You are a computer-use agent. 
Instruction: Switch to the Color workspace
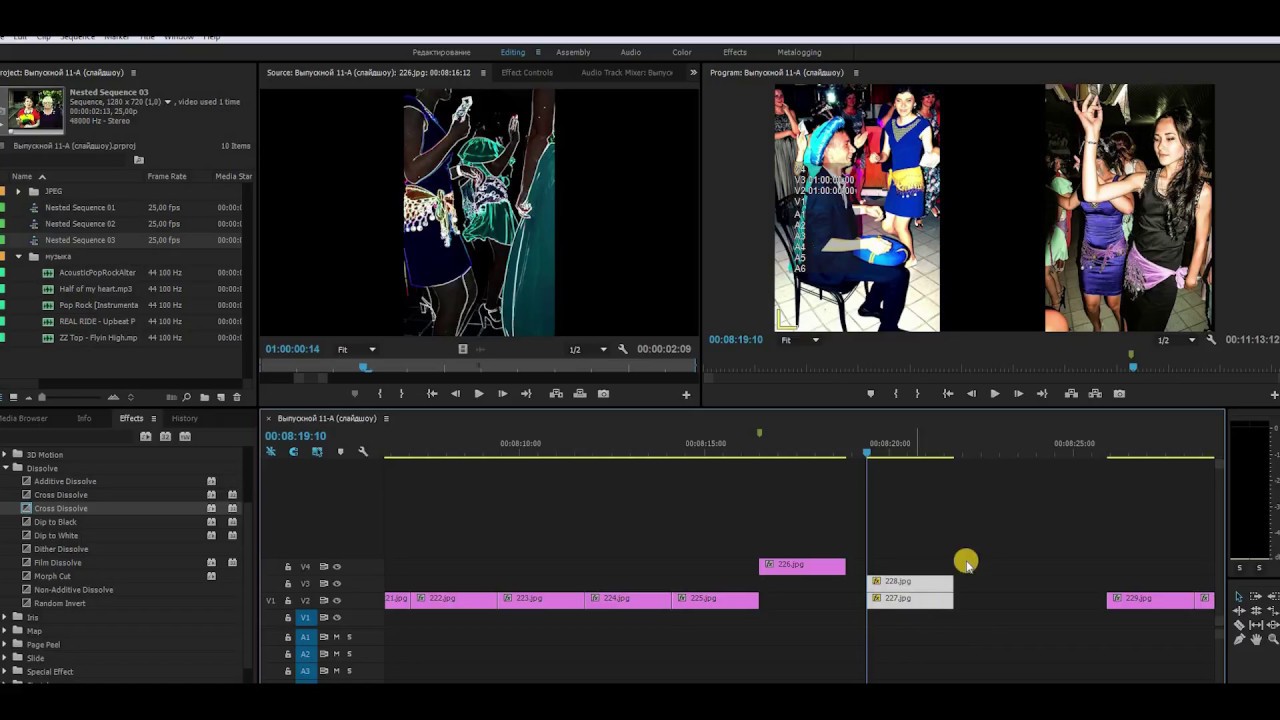tap(682, 52)
